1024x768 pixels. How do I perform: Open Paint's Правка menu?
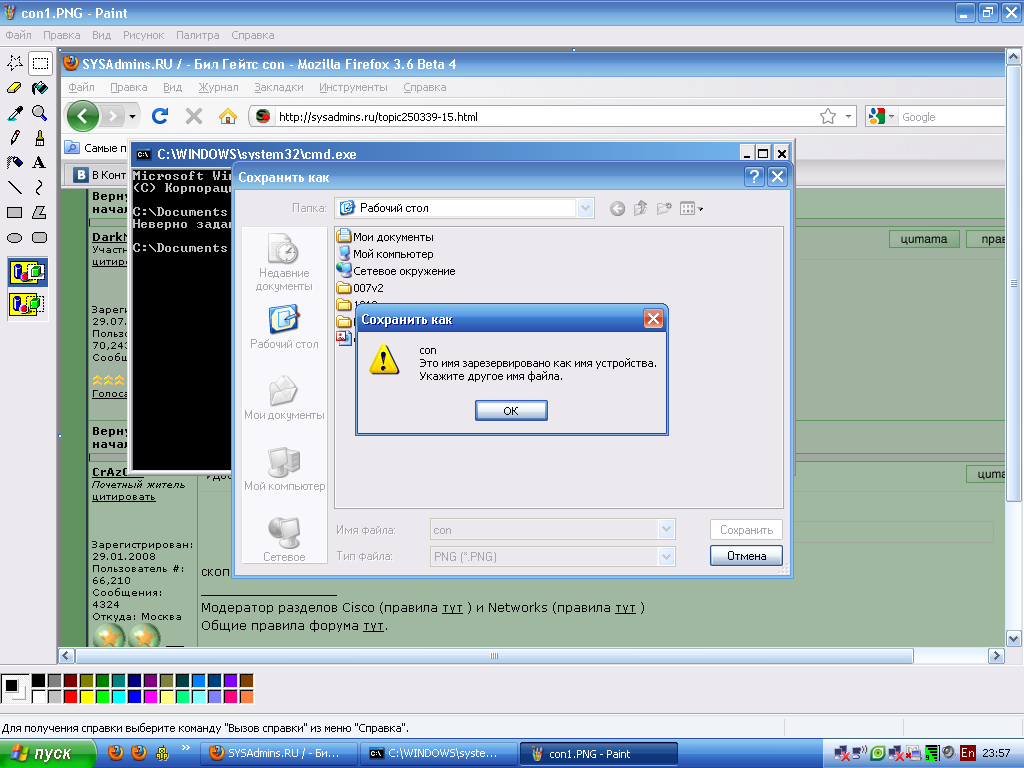click(61, 35)
